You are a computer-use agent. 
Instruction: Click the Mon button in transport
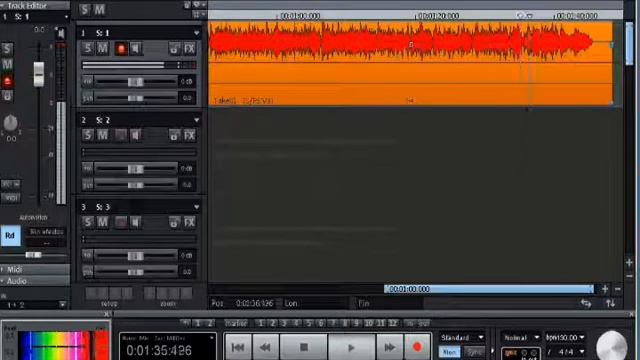[x=449, y=352]
